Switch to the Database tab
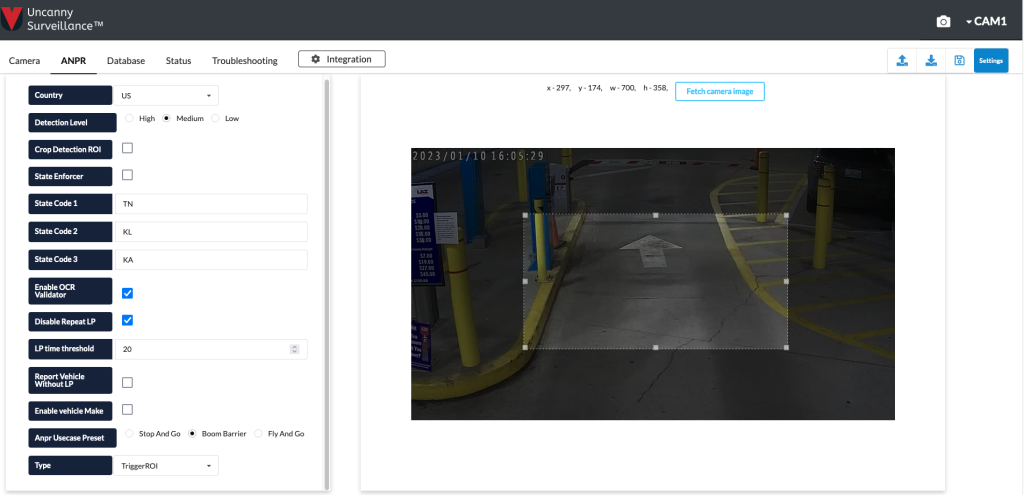This screenshot has height=495, width=1024. (126, 61)
